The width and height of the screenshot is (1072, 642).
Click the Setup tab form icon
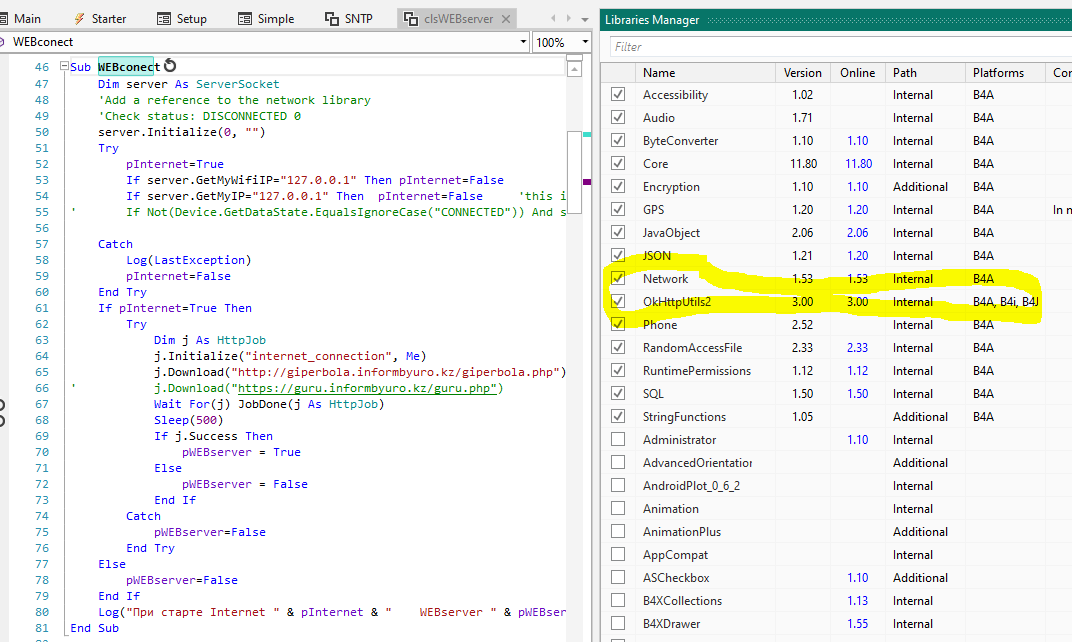(164, 19)
